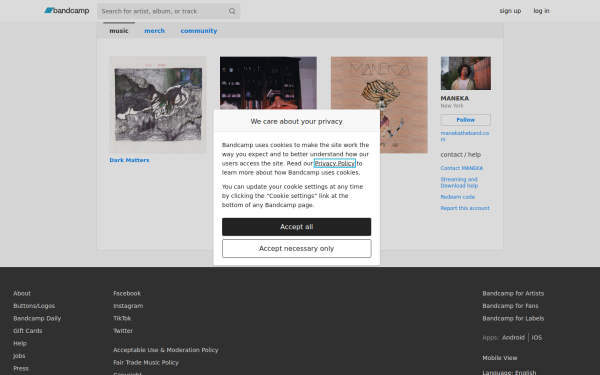Click the MANEKA artist profile photo
The height and width of the screenshot is (375, 600).
coord(466,73)
